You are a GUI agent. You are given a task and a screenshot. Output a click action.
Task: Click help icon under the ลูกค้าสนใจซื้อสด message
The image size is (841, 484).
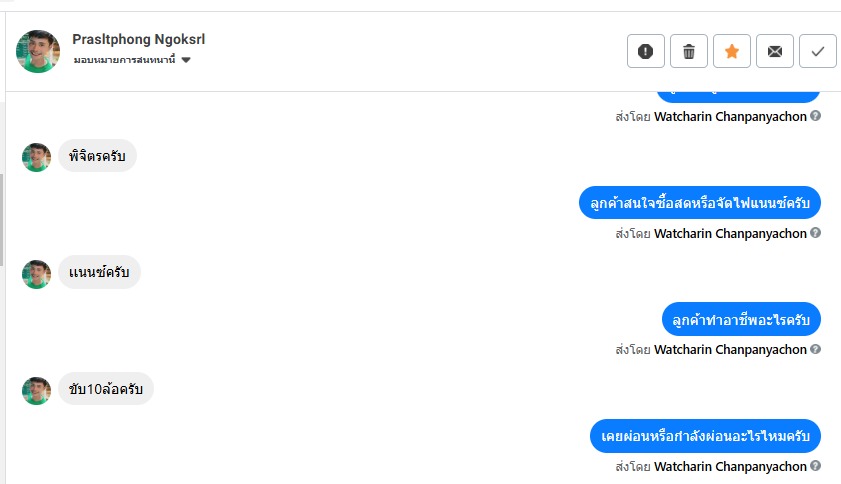pyautogui.click(x=816, y=233)
